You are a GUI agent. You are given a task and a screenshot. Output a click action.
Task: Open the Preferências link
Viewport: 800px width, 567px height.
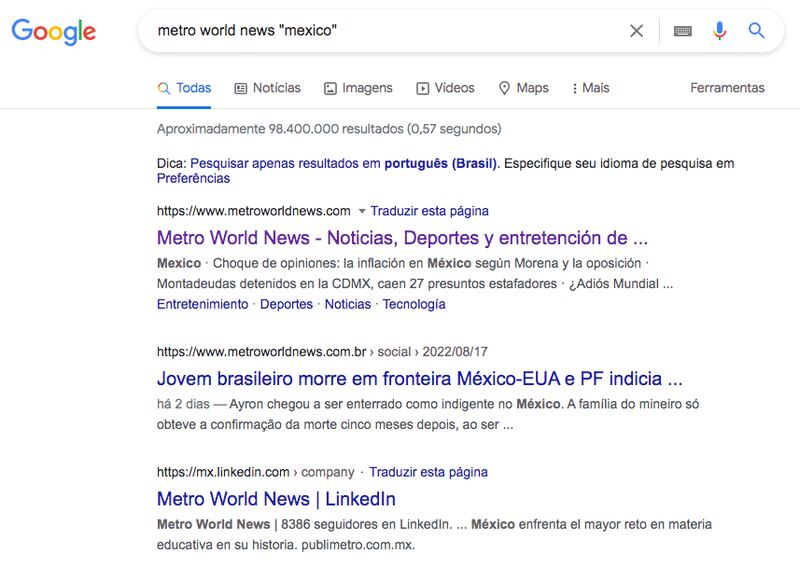pos(193,178)
